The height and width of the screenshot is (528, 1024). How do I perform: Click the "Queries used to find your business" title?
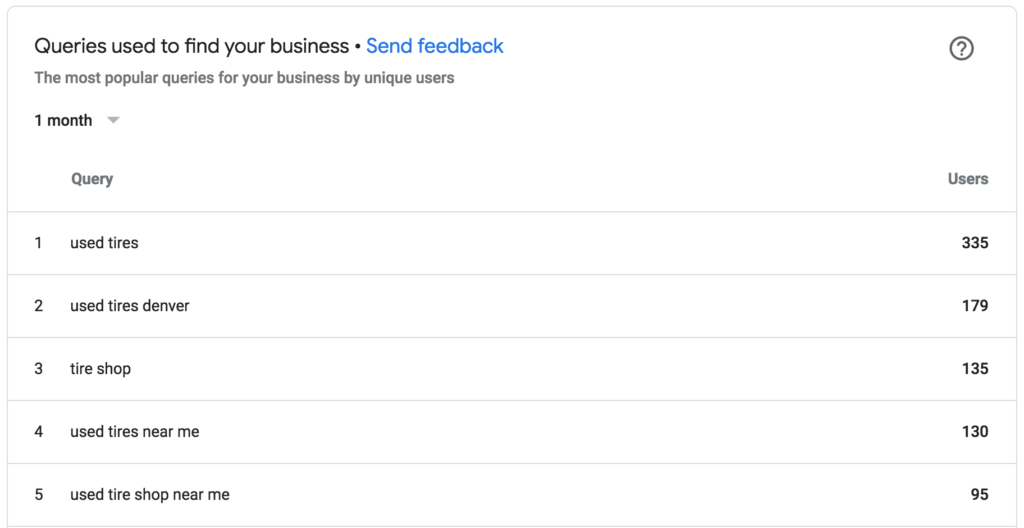click(x=191, y=46)
